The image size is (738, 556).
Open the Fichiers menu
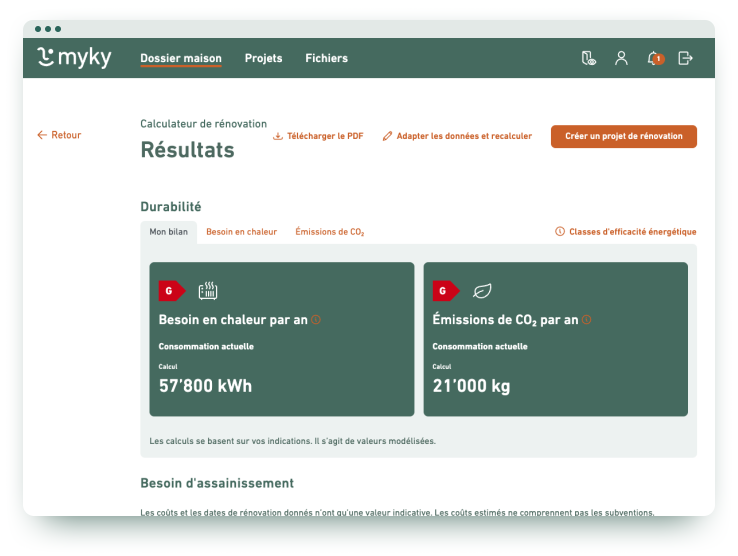327,58
